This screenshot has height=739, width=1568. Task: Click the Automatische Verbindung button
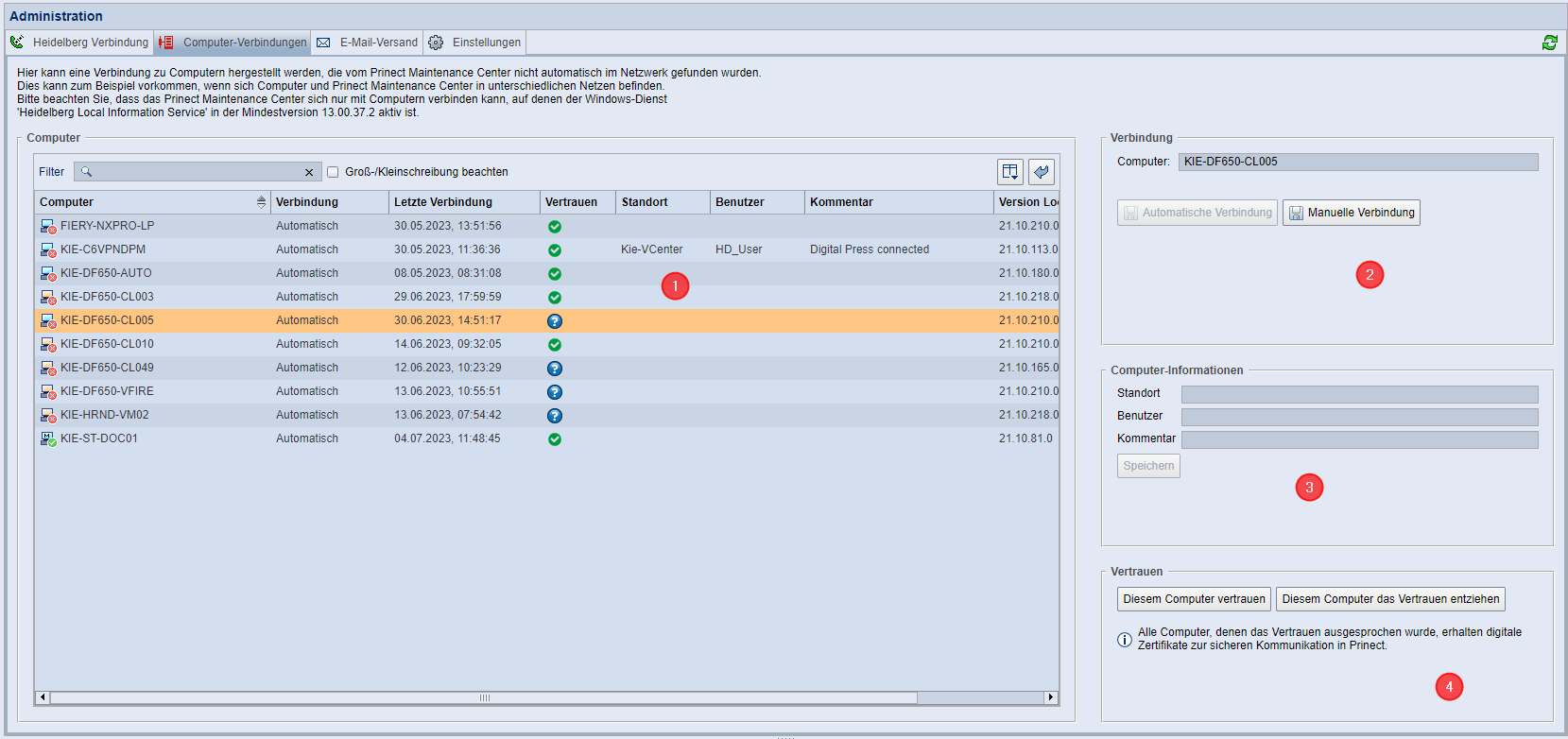coord(1198,213)
